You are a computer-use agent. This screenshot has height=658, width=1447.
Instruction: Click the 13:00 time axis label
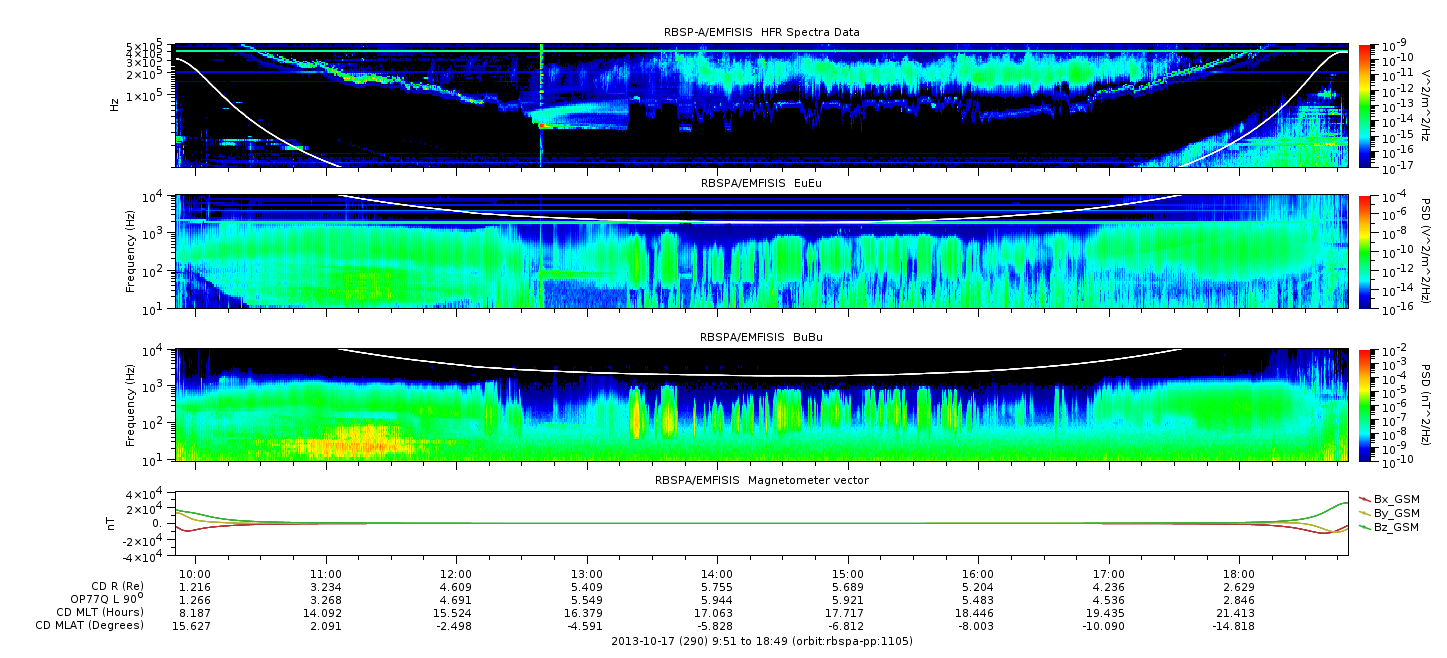(x=586, y=574)
